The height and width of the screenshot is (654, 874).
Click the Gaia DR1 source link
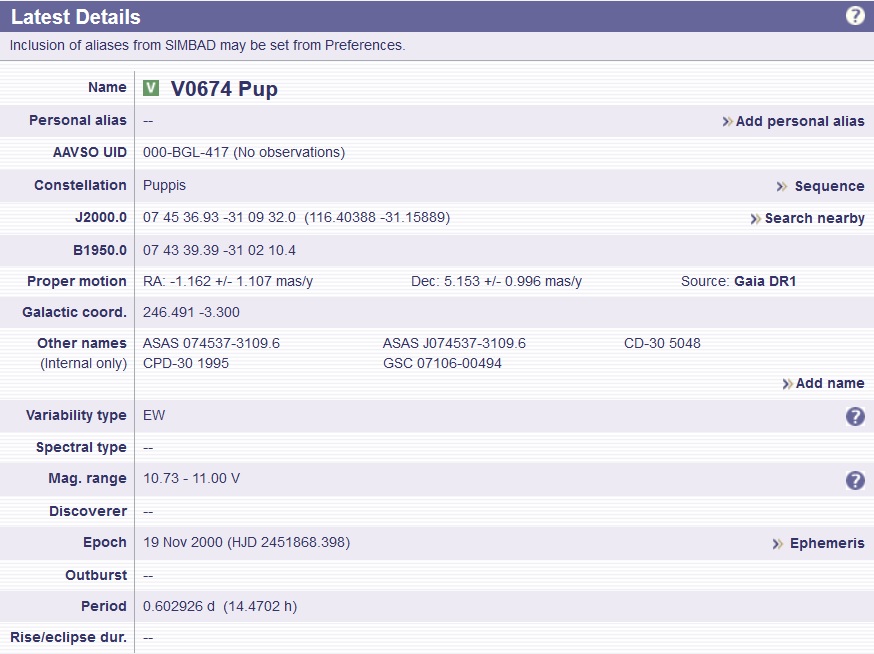pos(765,281)
